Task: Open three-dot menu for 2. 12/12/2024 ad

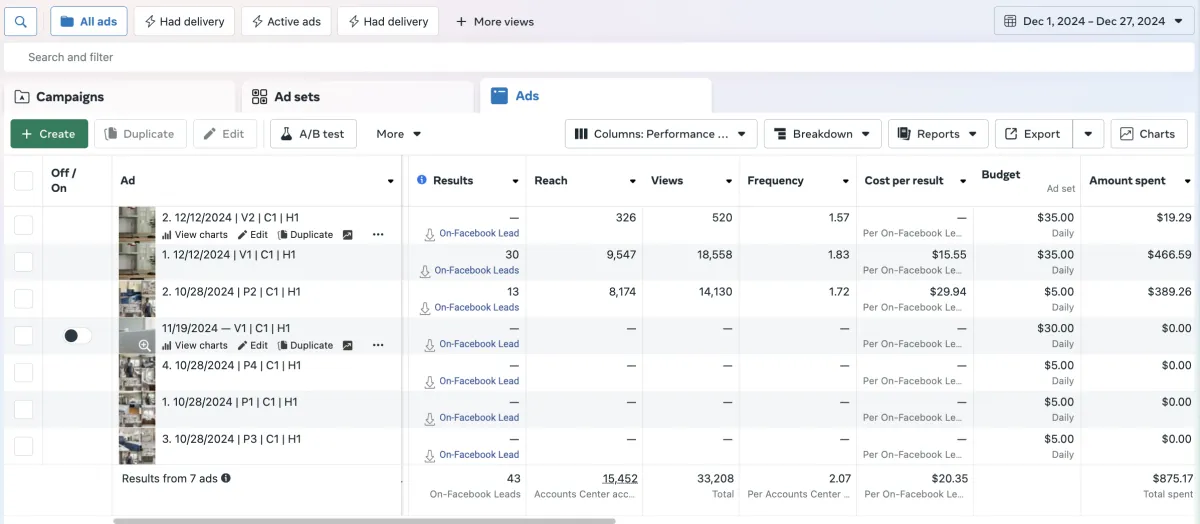Action: (378, 234)
